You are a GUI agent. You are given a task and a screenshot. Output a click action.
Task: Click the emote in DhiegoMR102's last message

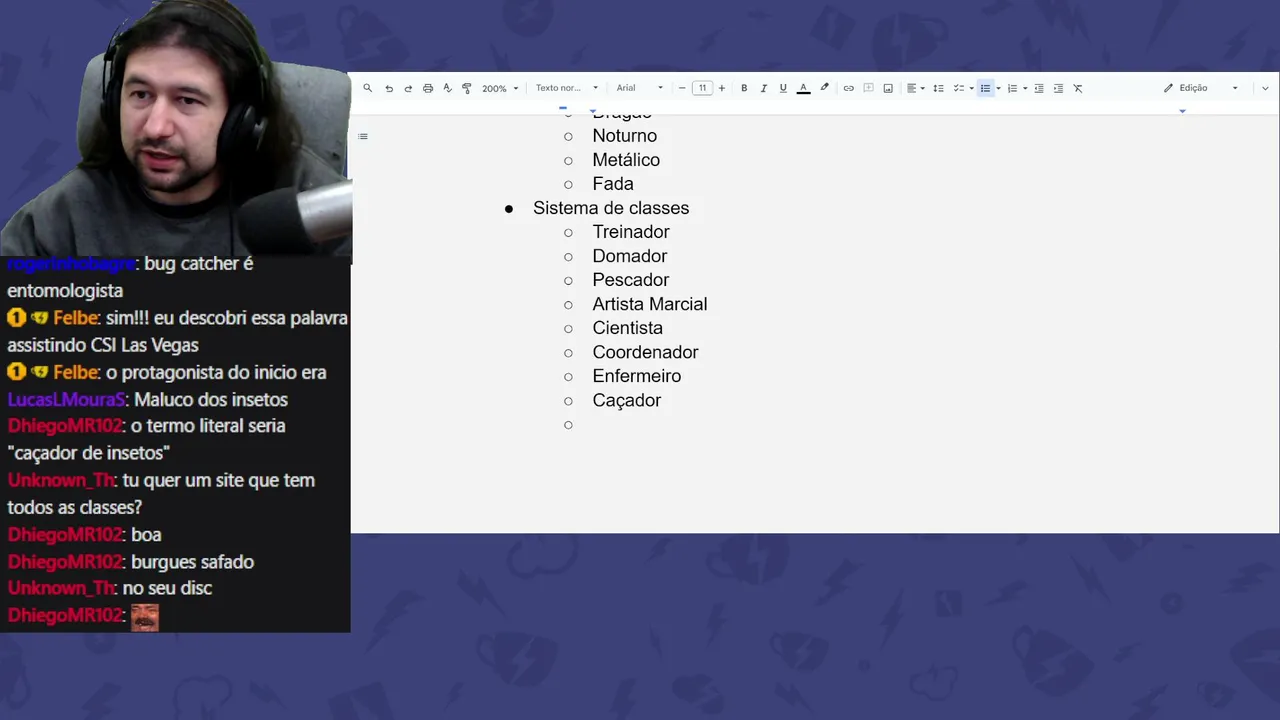tap(145, 617)
